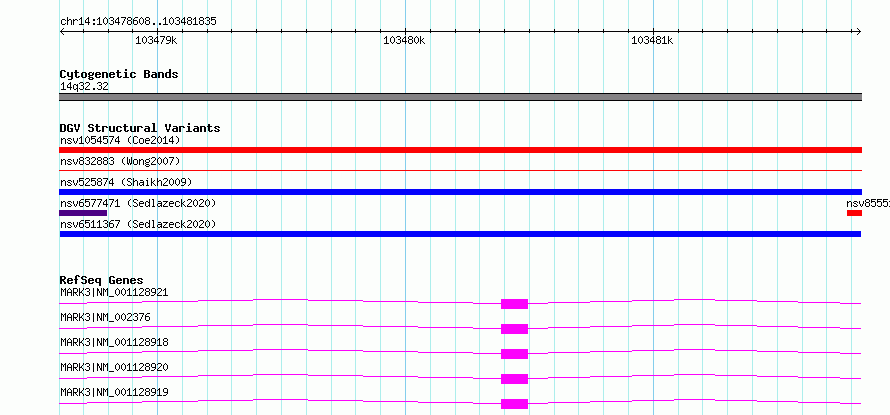The height and width of the screenshot is (415, 890).
Task: Click the chr14:103478608..103481835 coordinate label
Action: pyautogui.click(x=138, y=22)
